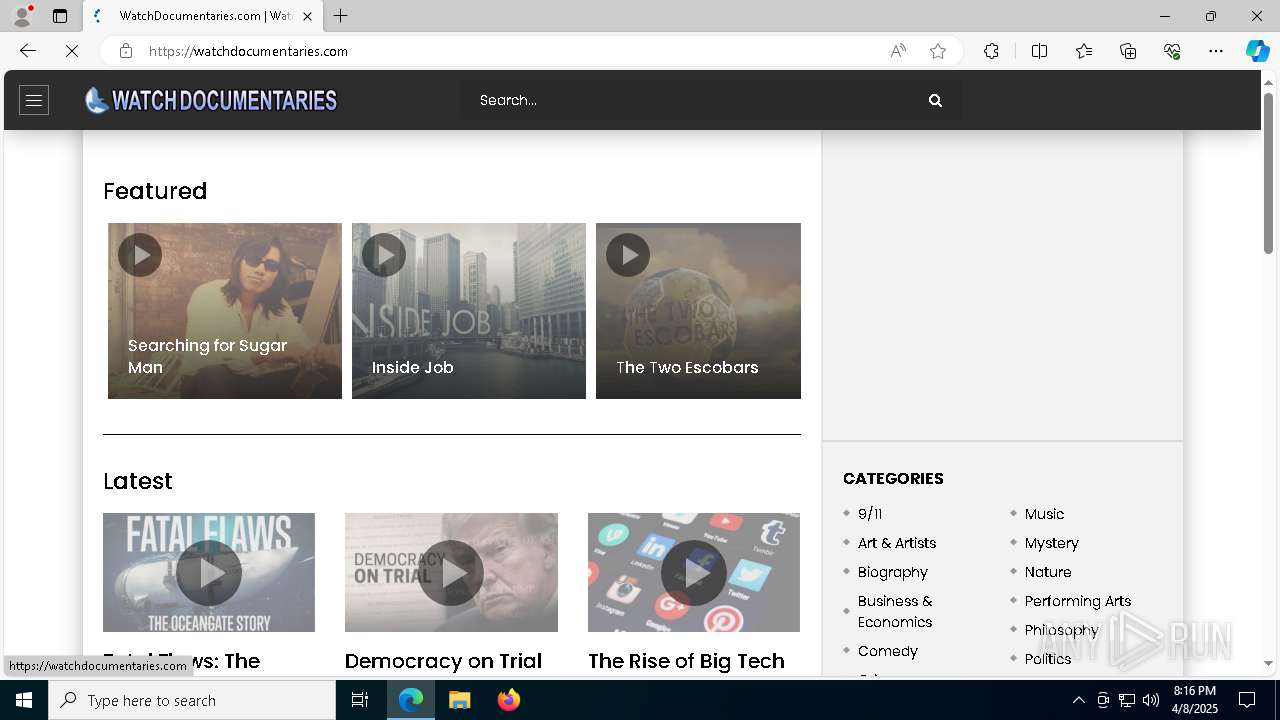Screen dimensions: 1280x720
Task: Open the Collections panel
Action: click(1128, 51)
